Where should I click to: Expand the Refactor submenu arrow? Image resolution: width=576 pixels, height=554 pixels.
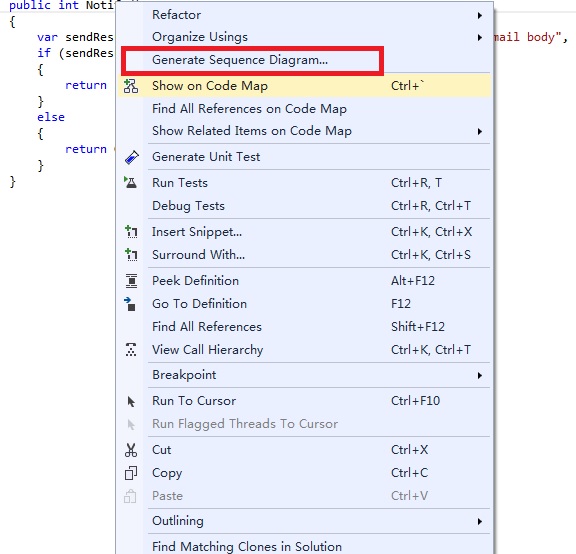click(x=479, y=15)
